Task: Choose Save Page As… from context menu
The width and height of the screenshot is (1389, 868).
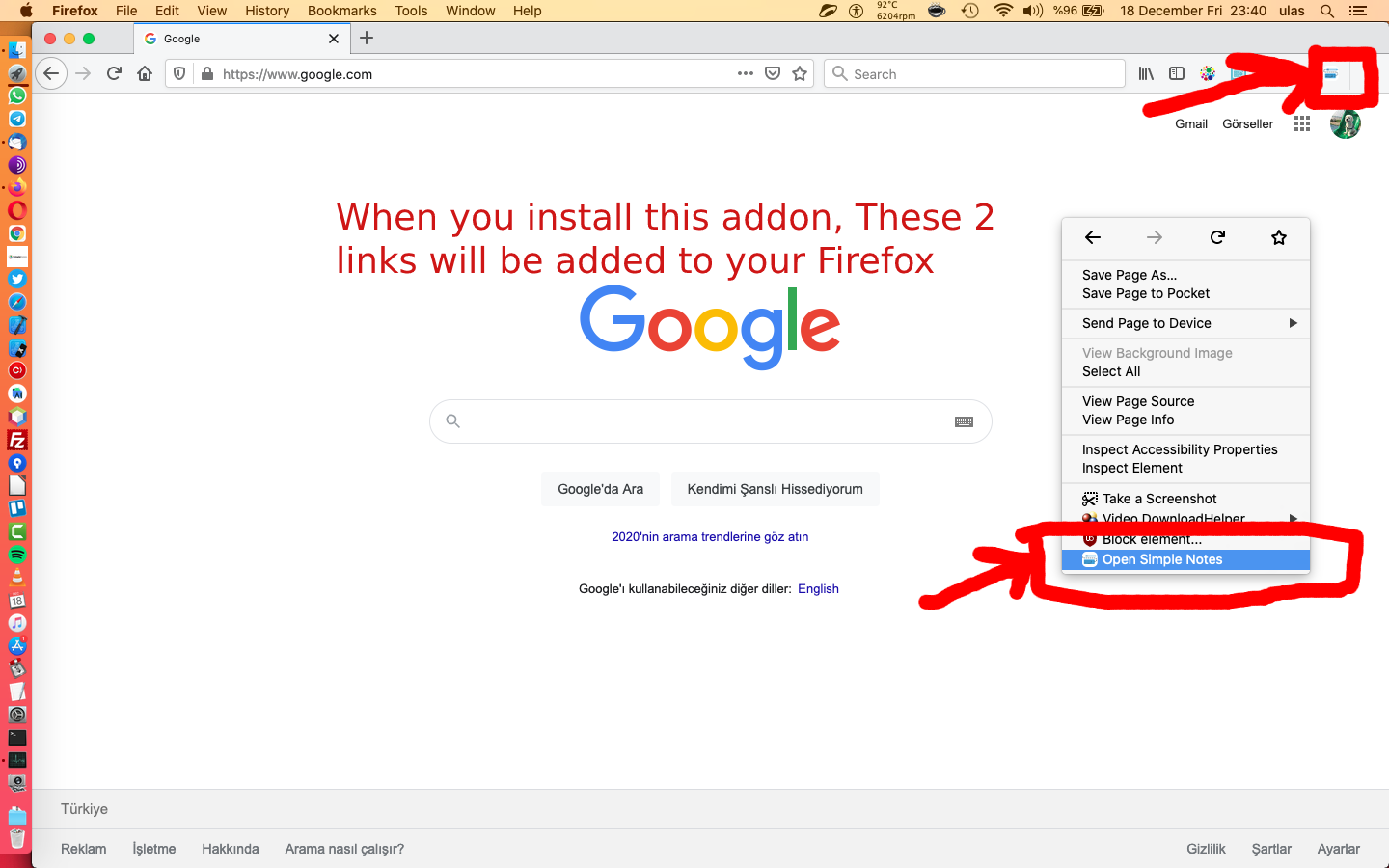Action: [1185, 275]
